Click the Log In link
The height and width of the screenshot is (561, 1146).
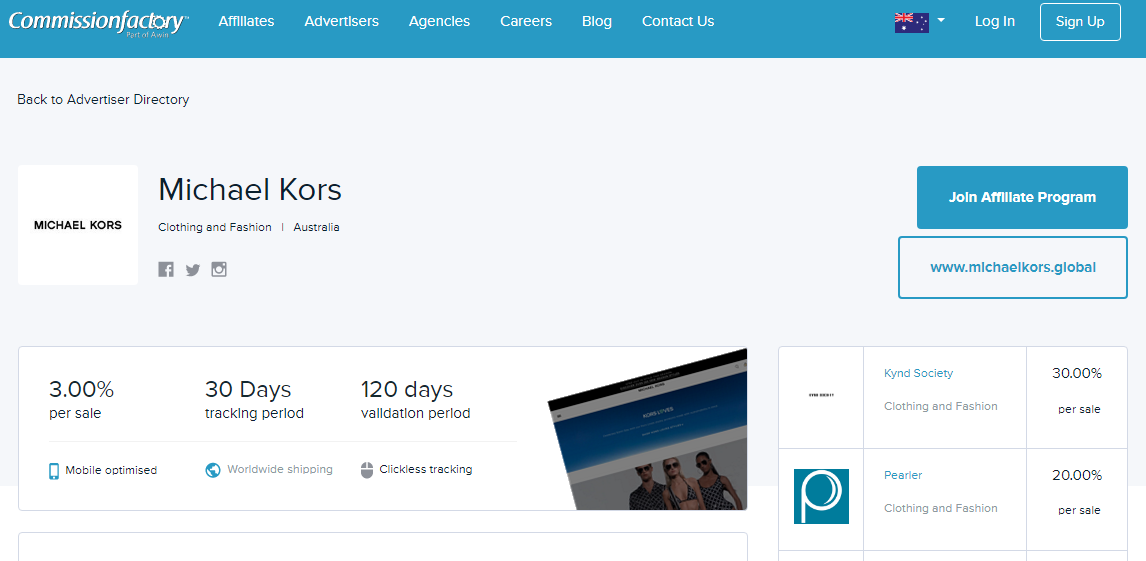[x=995, y=21]
